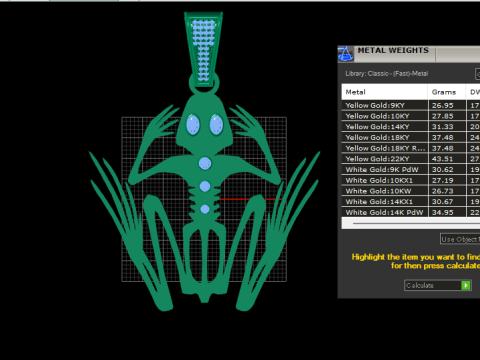Image resolution: width=480 pixels, height=360 pixels.
Task: Select the White Gold:10KX1 row
Action: [x=411, y=180]
